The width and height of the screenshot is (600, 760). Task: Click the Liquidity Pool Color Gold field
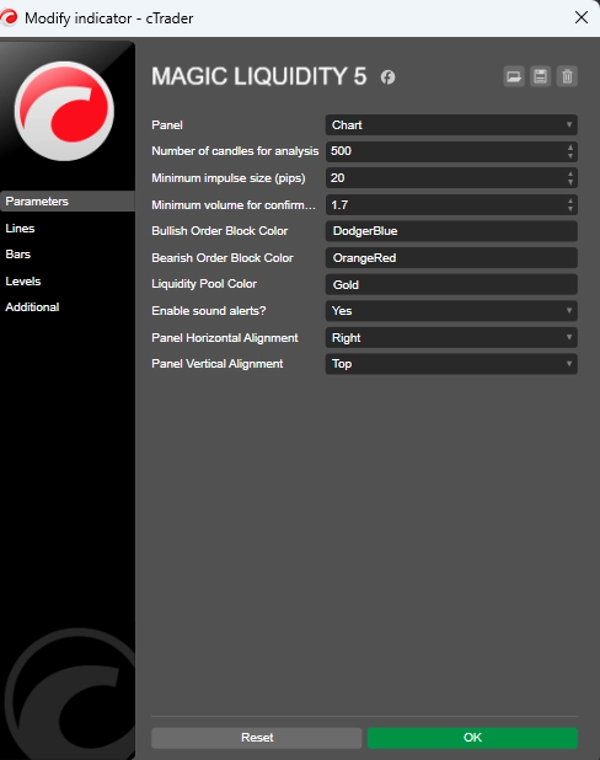coord(451,285)
